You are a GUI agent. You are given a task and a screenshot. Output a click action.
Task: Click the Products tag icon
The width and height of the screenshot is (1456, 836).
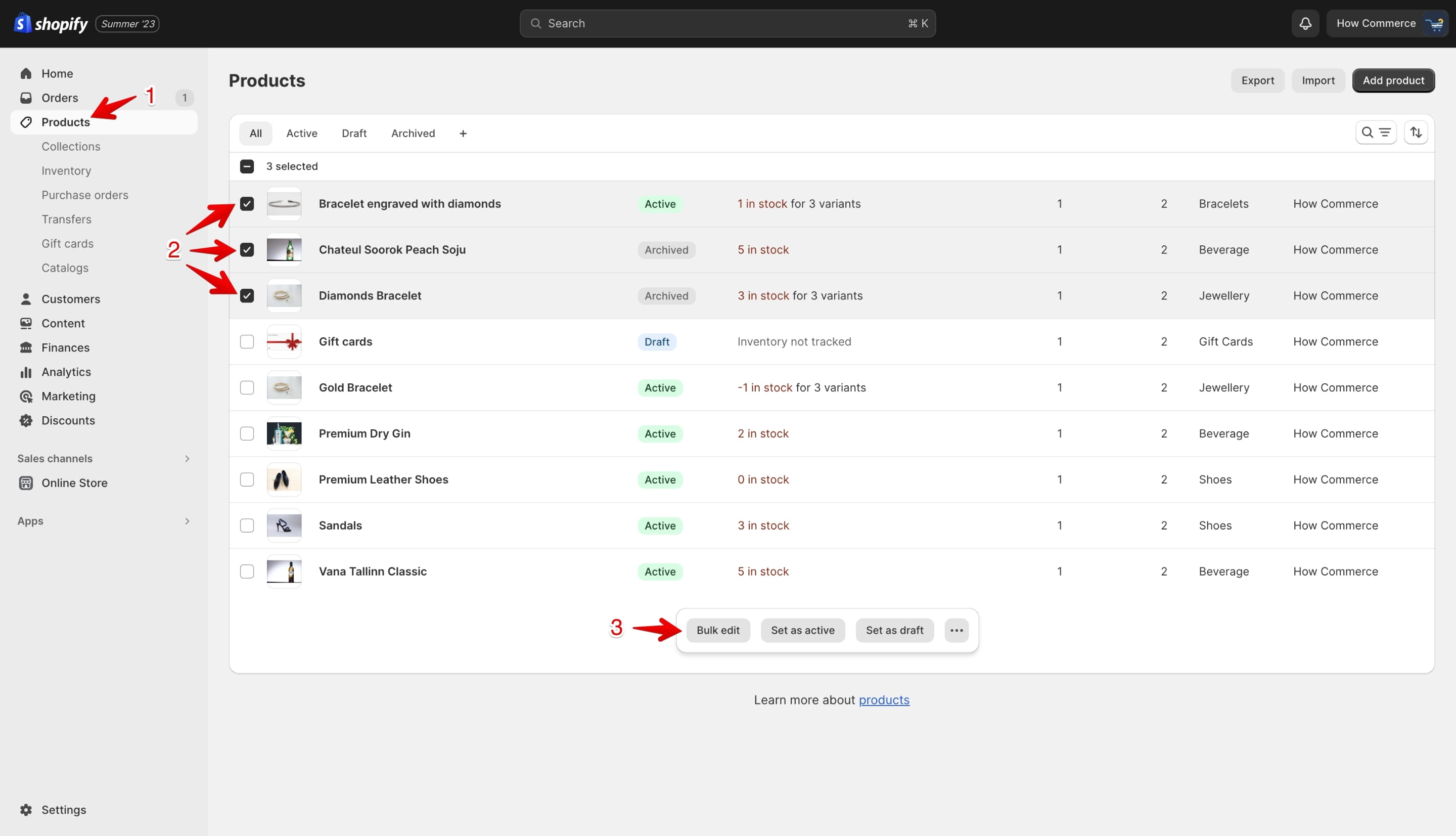pyautogui.click(x=26, y=122)
